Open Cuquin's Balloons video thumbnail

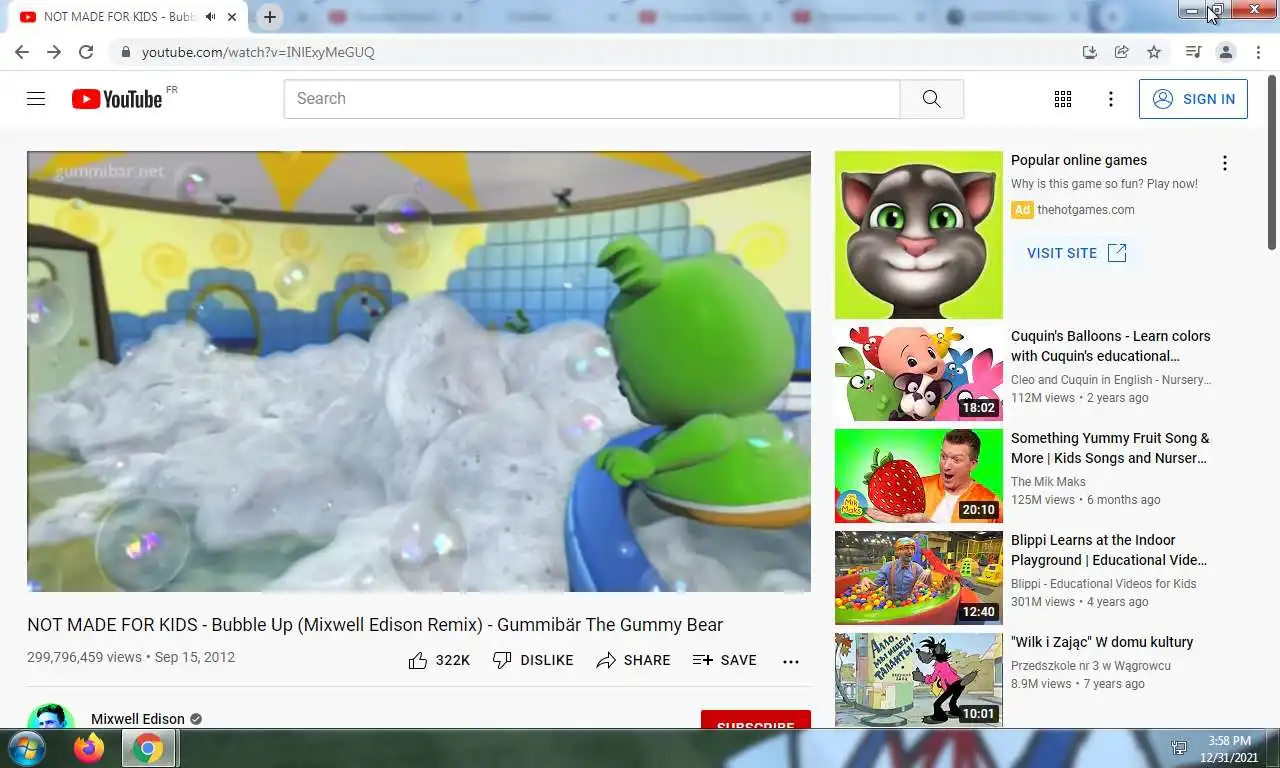(919, 374)
